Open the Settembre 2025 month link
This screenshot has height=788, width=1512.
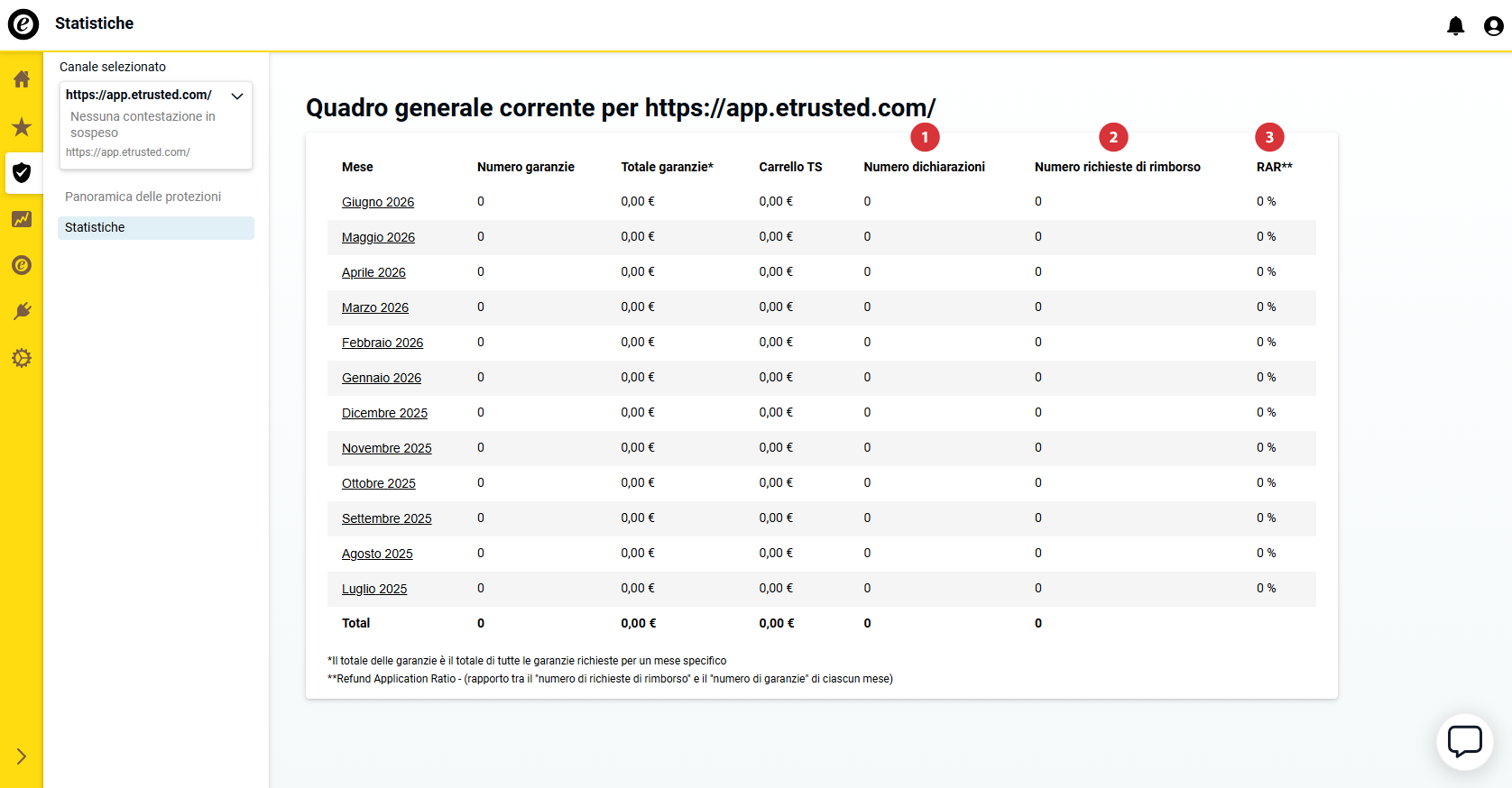[387, 518]
